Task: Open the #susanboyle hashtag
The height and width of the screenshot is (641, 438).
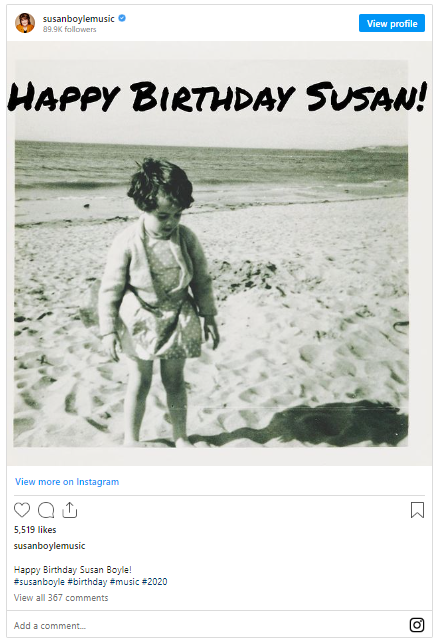Action: [x=39, y=582]
